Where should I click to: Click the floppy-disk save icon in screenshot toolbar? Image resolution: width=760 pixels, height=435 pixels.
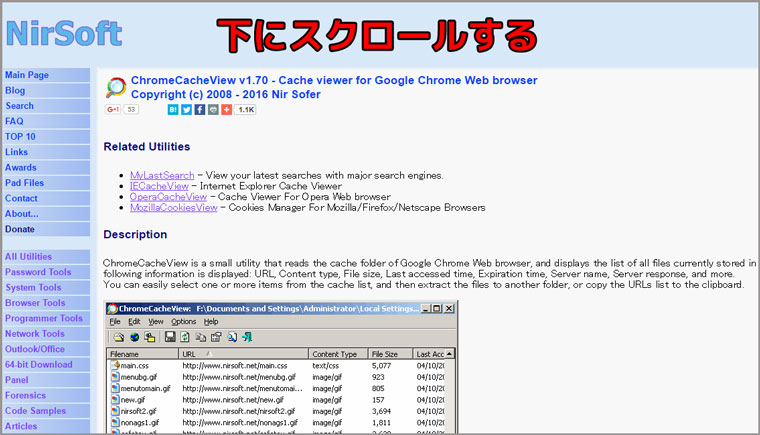click(171, 337)
